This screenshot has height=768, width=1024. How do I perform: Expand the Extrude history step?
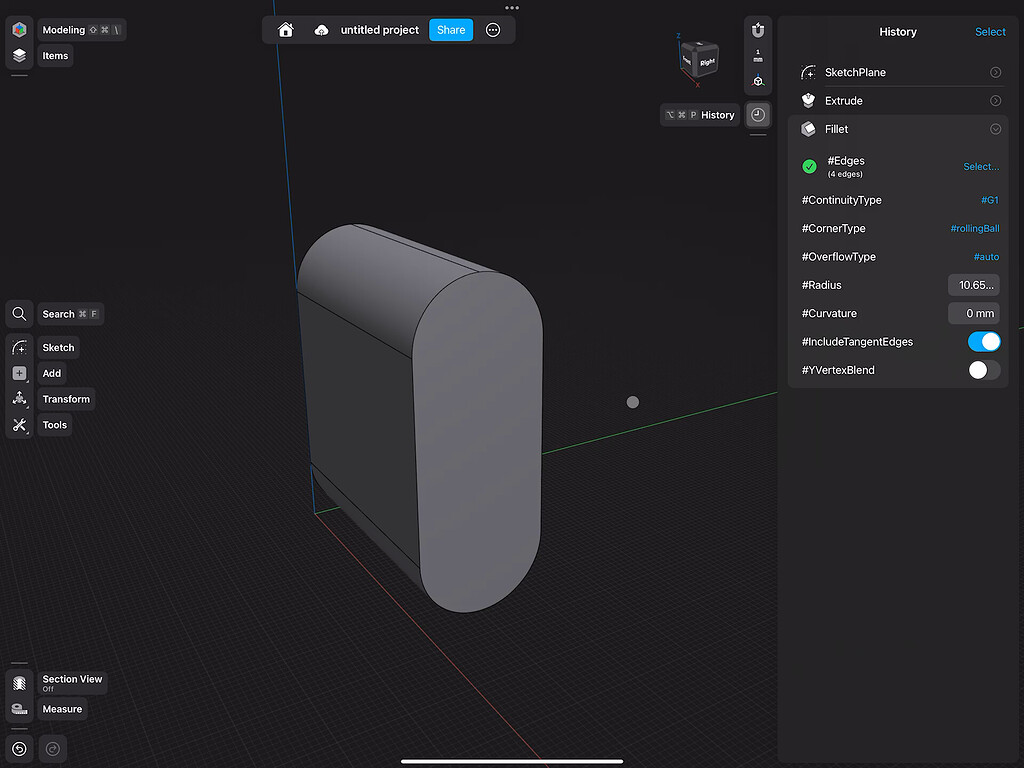(995, 100)
